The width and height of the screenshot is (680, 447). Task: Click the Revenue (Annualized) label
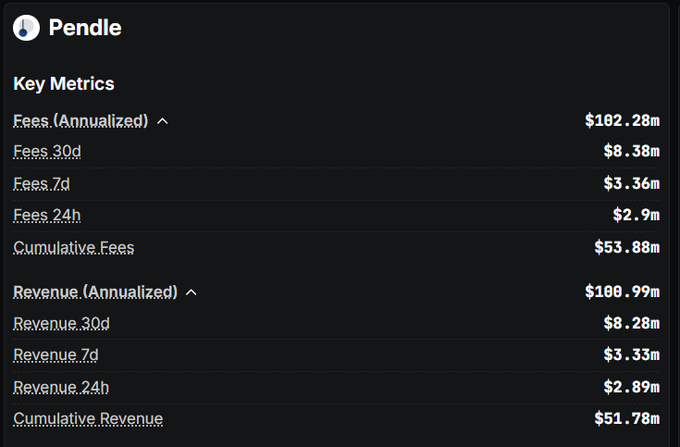tap(95, 292)
